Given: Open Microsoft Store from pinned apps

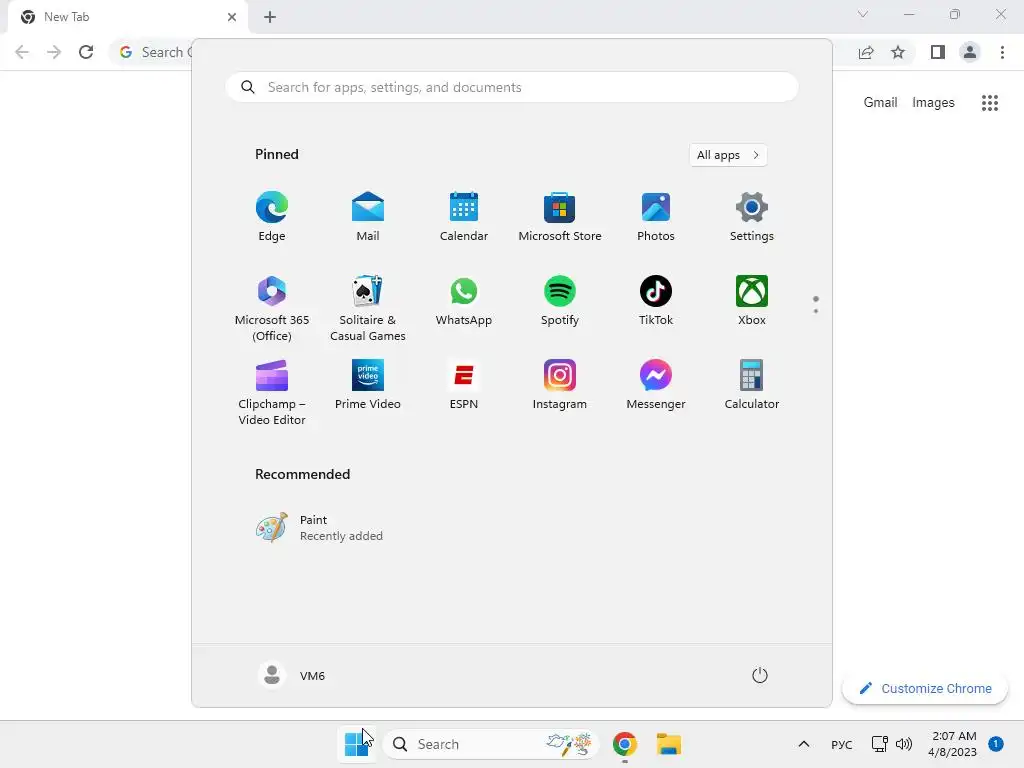Looking at the screenshot, I should tap(560, 217).
